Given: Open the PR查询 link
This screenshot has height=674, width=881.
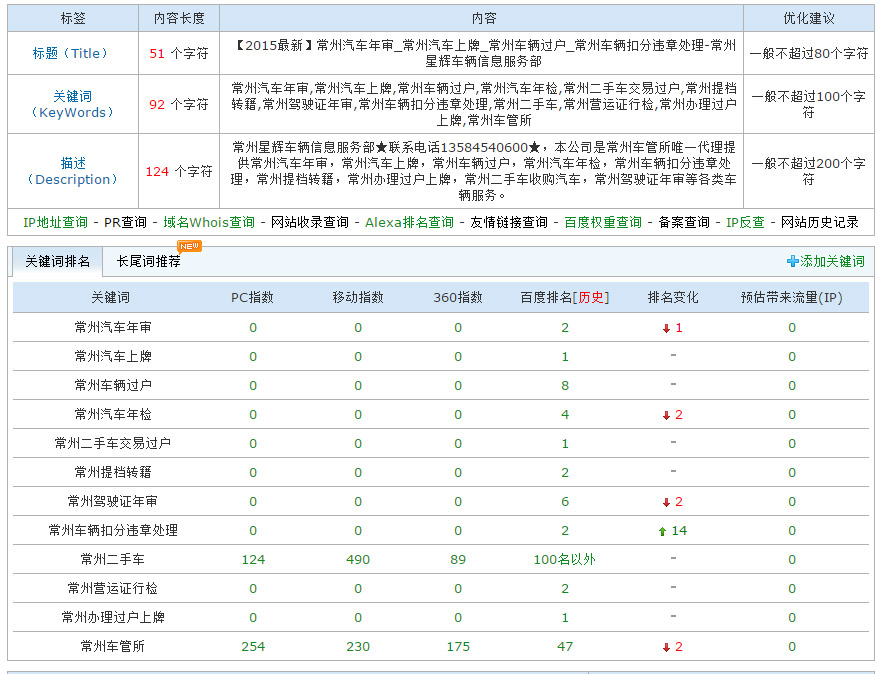Looking at the screenshot, I should (x=125, y=222).
